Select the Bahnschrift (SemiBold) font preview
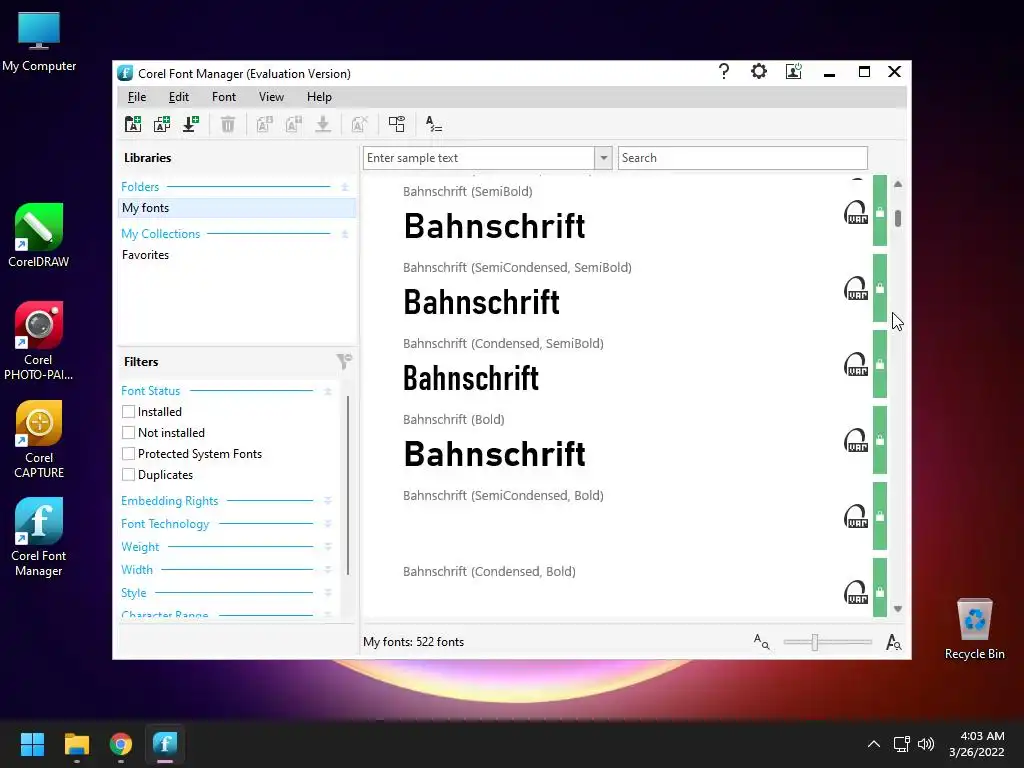Viewport: 1024px width, 768px height. [x=494, y=226]
